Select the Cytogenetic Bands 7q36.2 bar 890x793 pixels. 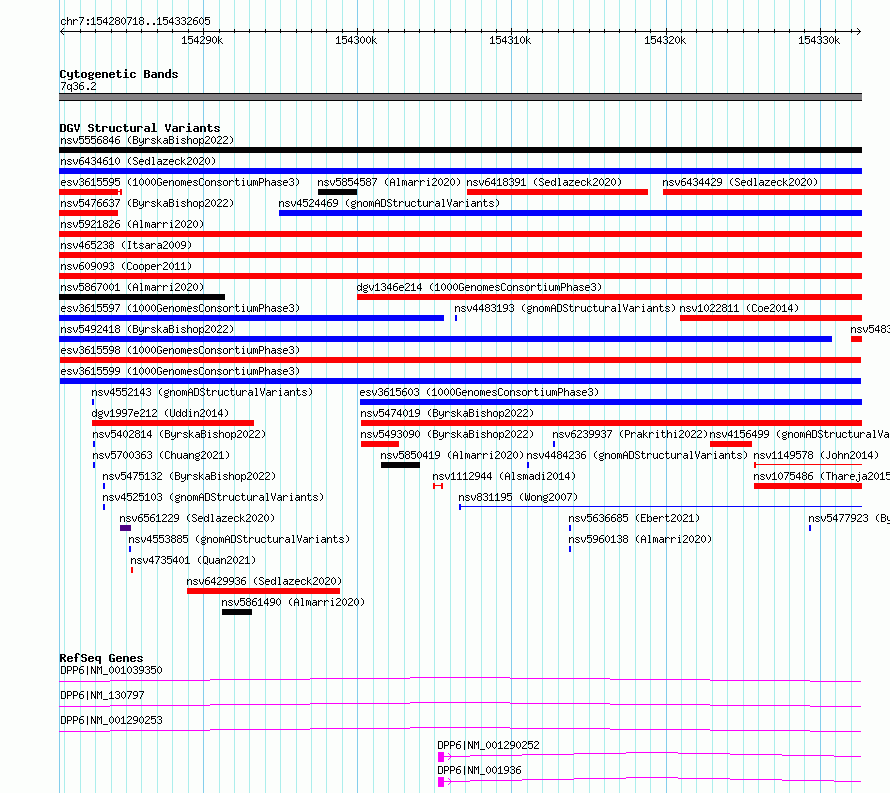tap(460, 97)
